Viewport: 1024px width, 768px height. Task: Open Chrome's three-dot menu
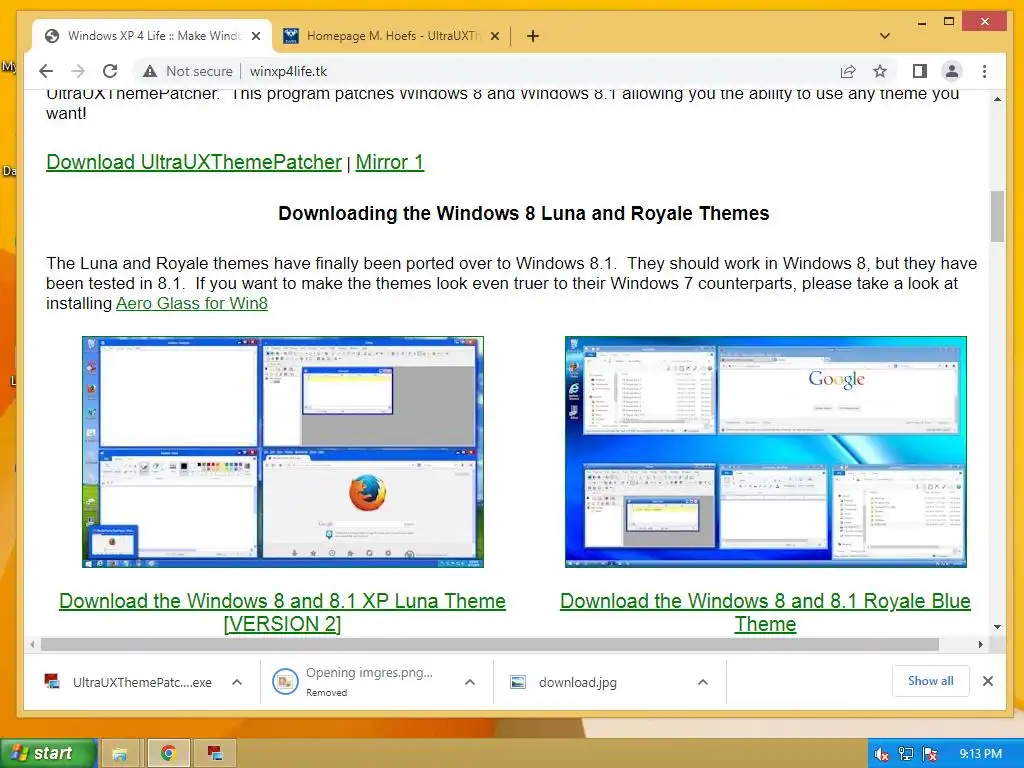[x=984, y=71]
